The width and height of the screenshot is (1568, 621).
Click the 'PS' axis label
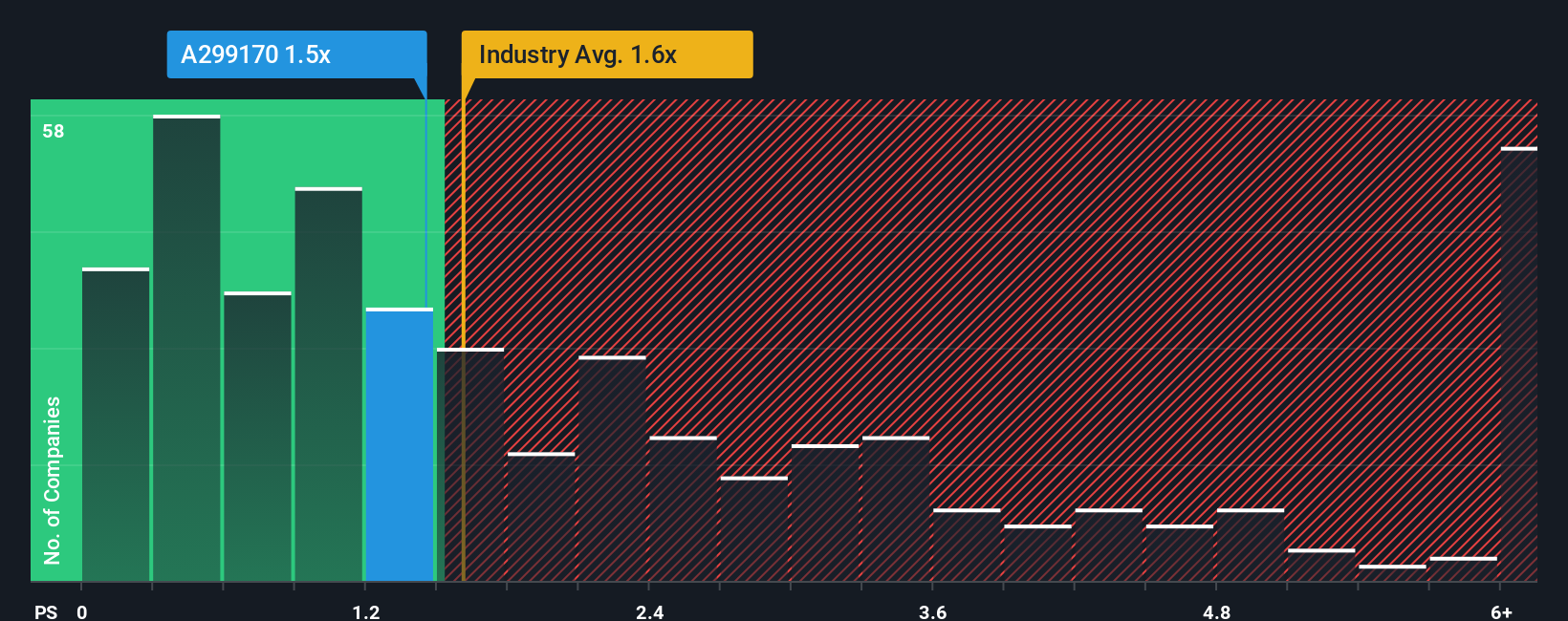click(x=46, y=611)
